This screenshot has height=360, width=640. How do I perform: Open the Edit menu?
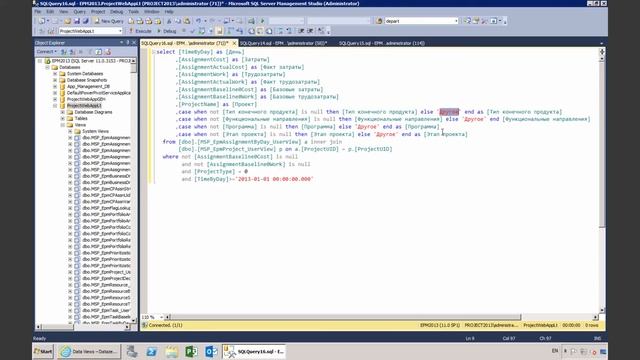coord(50,12)
